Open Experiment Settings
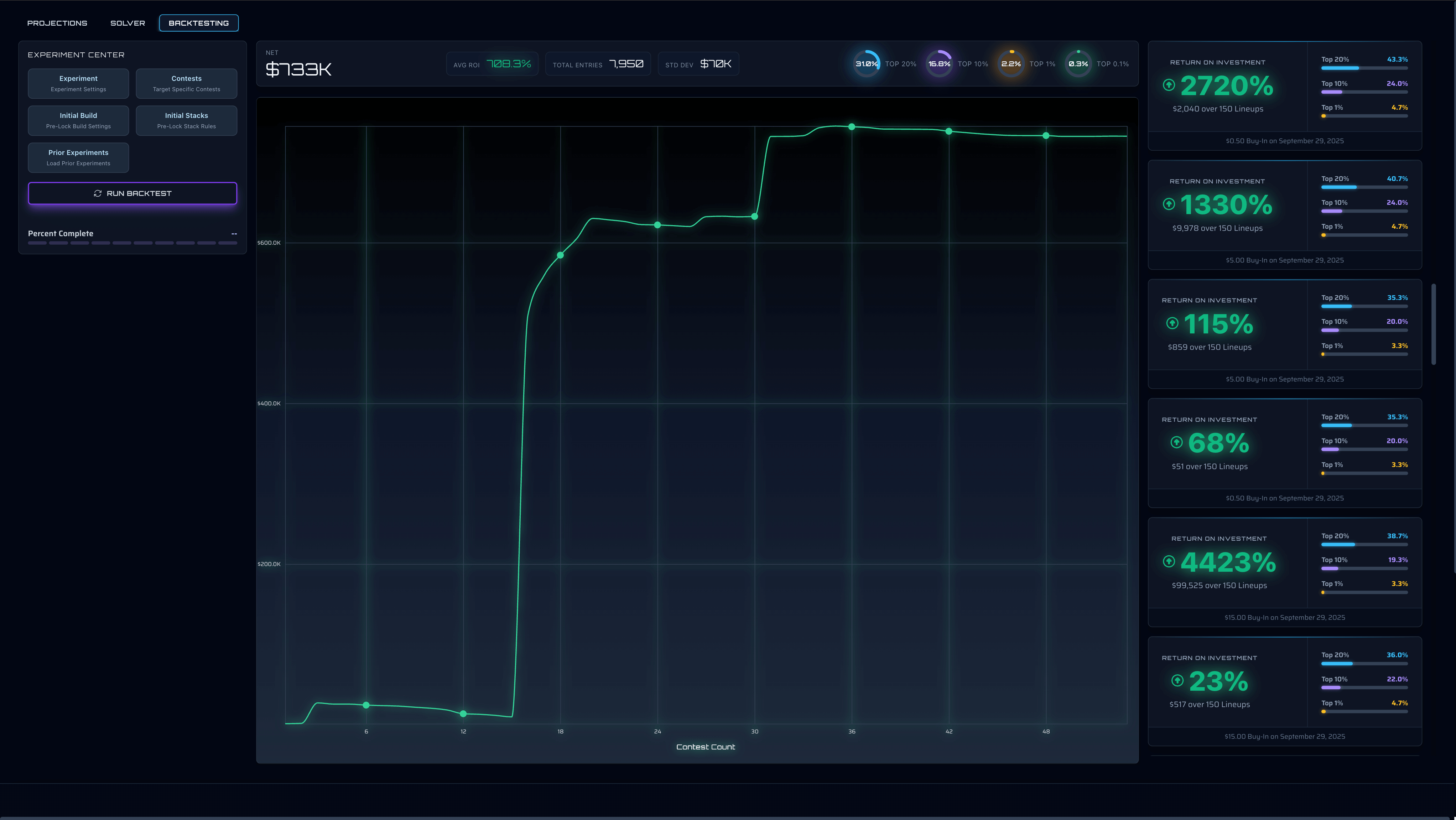This screenshot has width=1456, height=820. pos(79,83)
